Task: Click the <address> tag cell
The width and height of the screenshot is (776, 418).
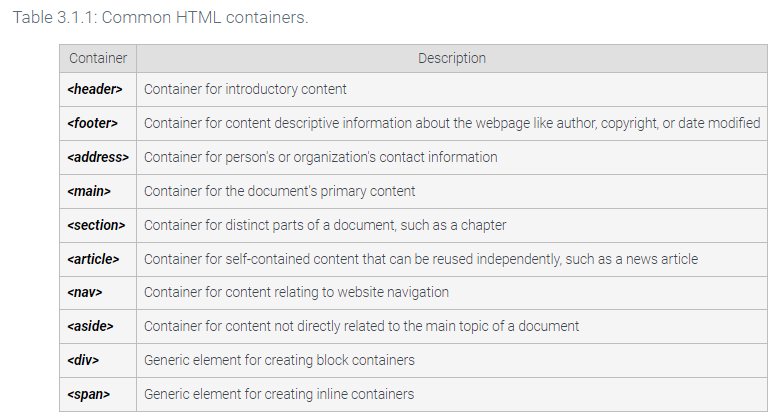Action: [97, 157]
